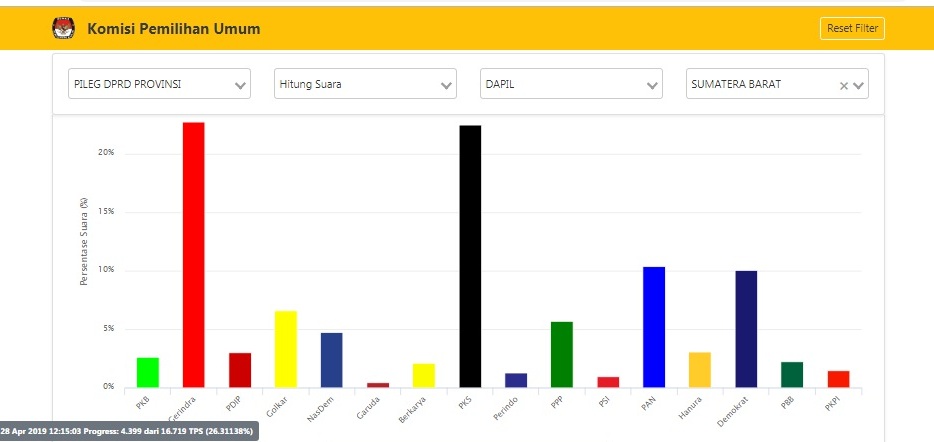
Task: Click the progress status text at bottom
Action: click(x=130, y=430)
